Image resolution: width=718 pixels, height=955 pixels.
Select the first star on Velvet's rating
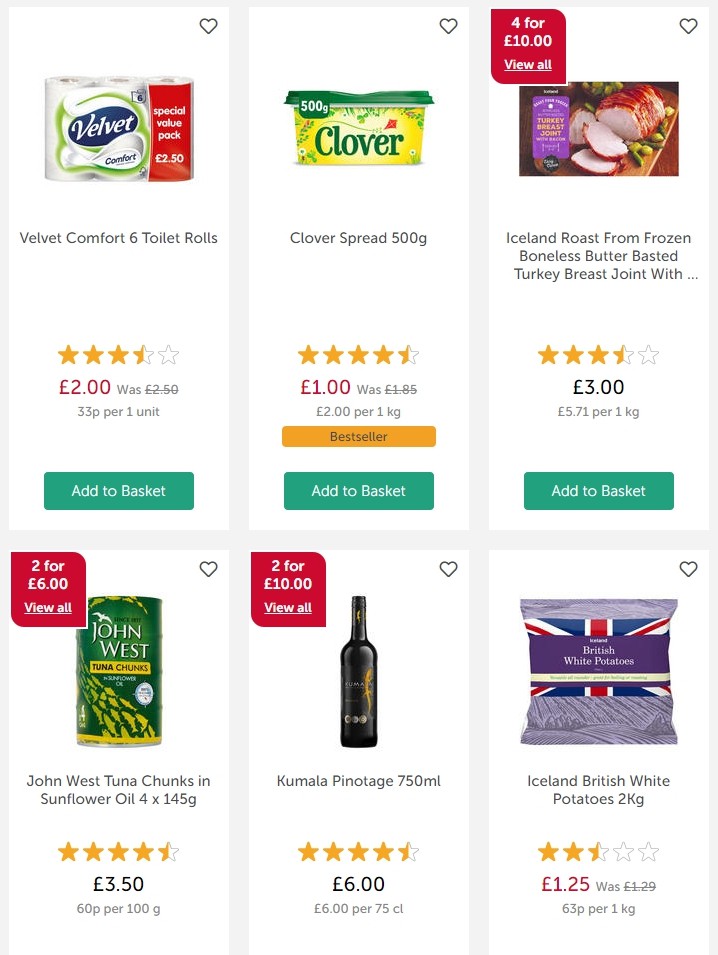(x=69, y=354)
